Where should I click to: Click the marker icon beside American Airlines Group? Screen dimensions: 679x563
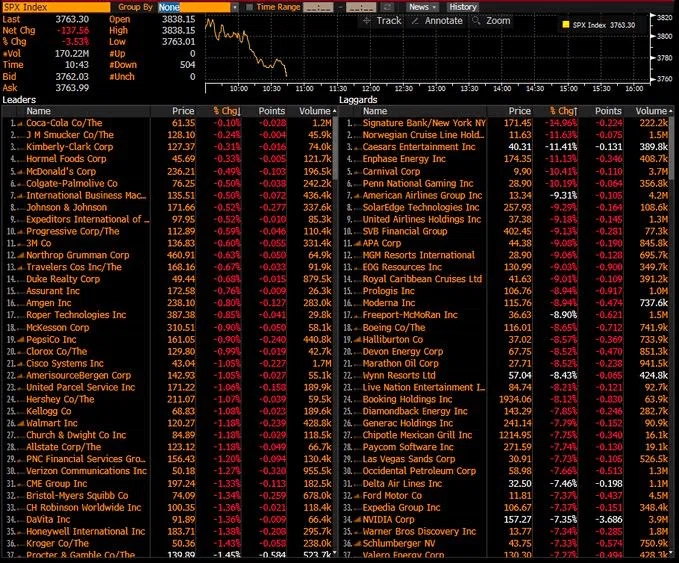[357, 196]
